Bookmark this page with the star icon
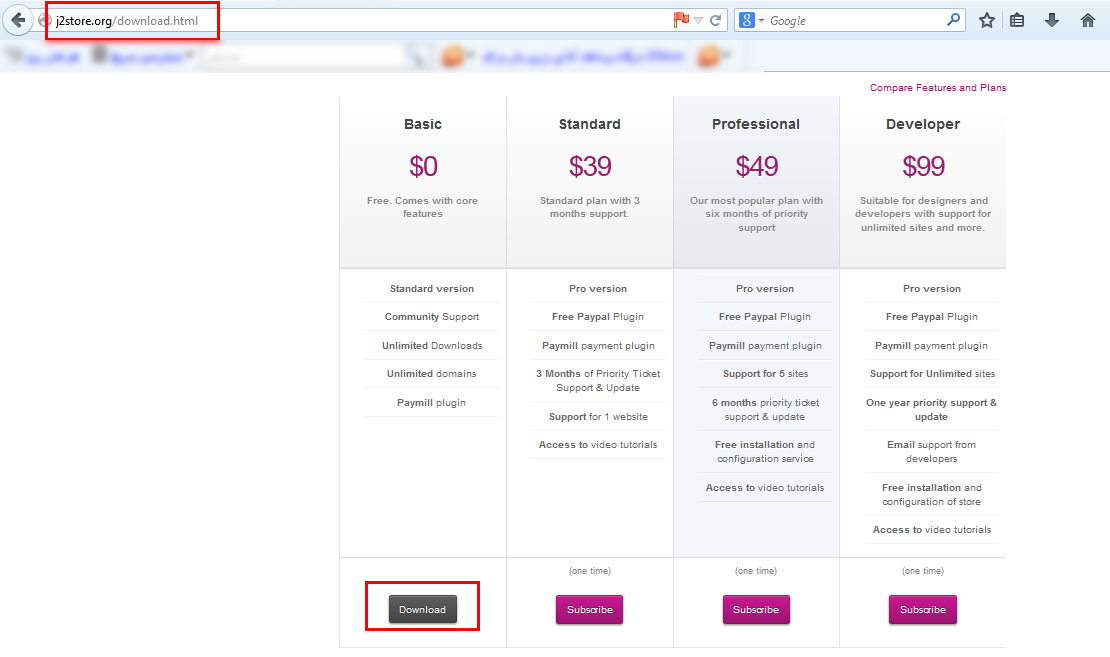 987,20
